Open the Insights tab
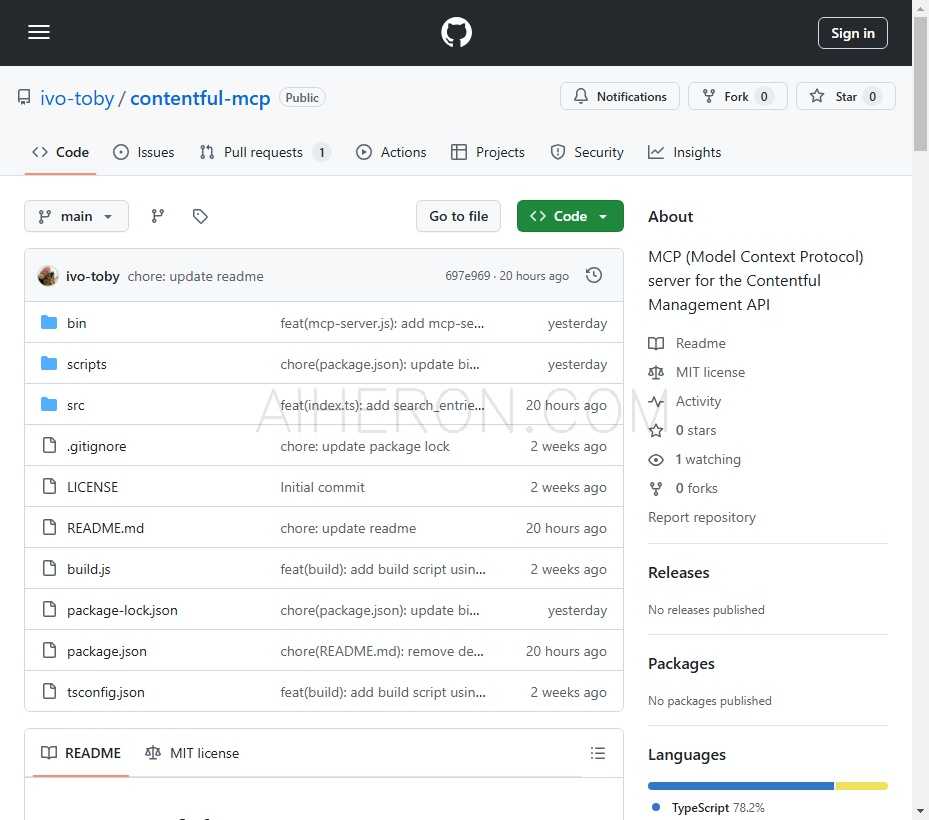The height and width of the screenshot is (820, 929). click(x=685, y=152)
